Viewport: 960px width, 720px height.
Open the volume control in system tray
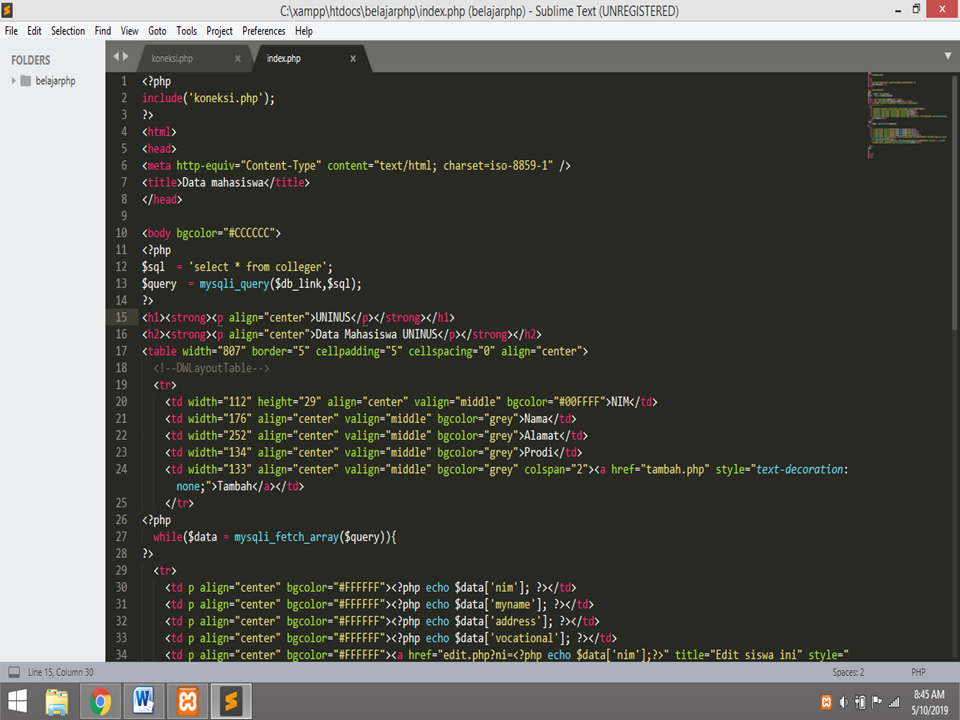coord(843,701)
